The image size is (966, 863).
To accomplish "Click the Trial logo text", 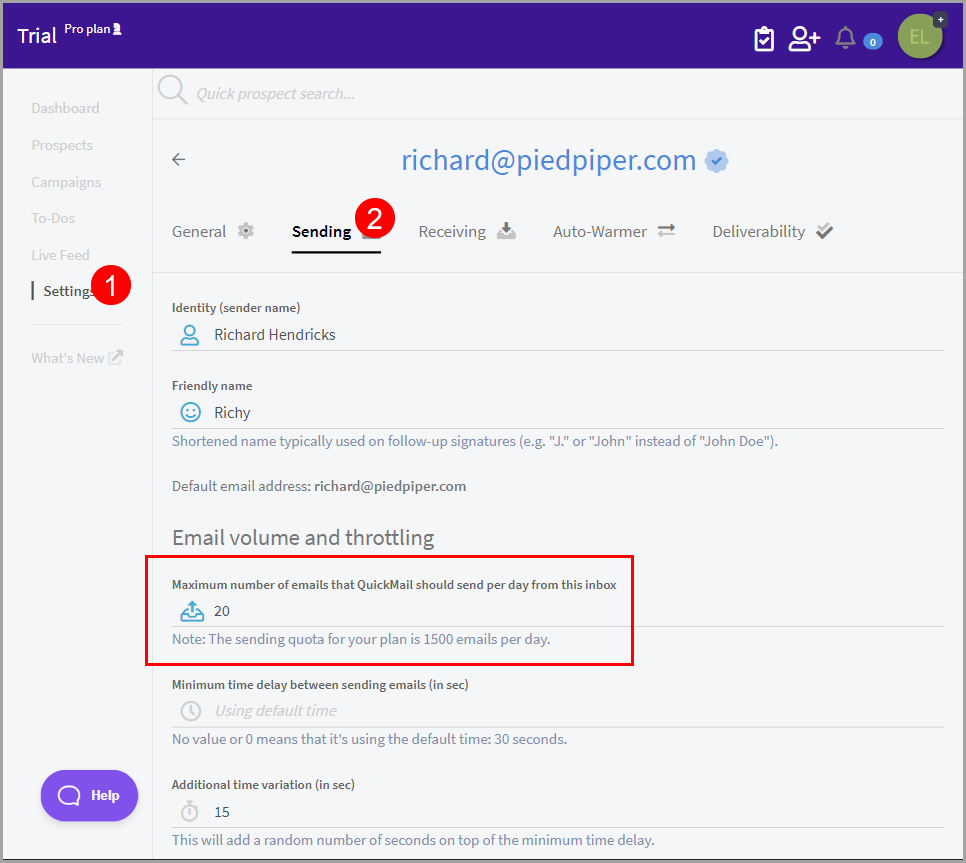I will pyautogui.click(x=37, y=36).
